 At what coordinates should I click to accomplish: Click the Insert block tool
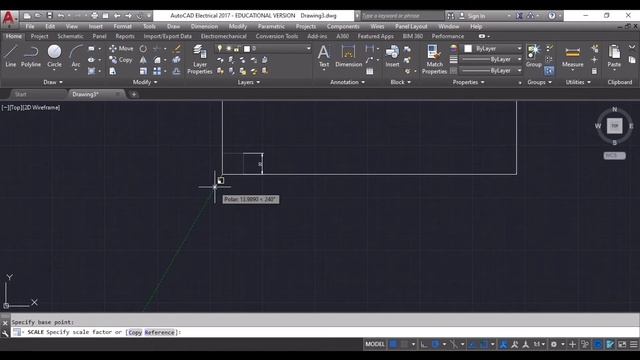tap(392, 56)
